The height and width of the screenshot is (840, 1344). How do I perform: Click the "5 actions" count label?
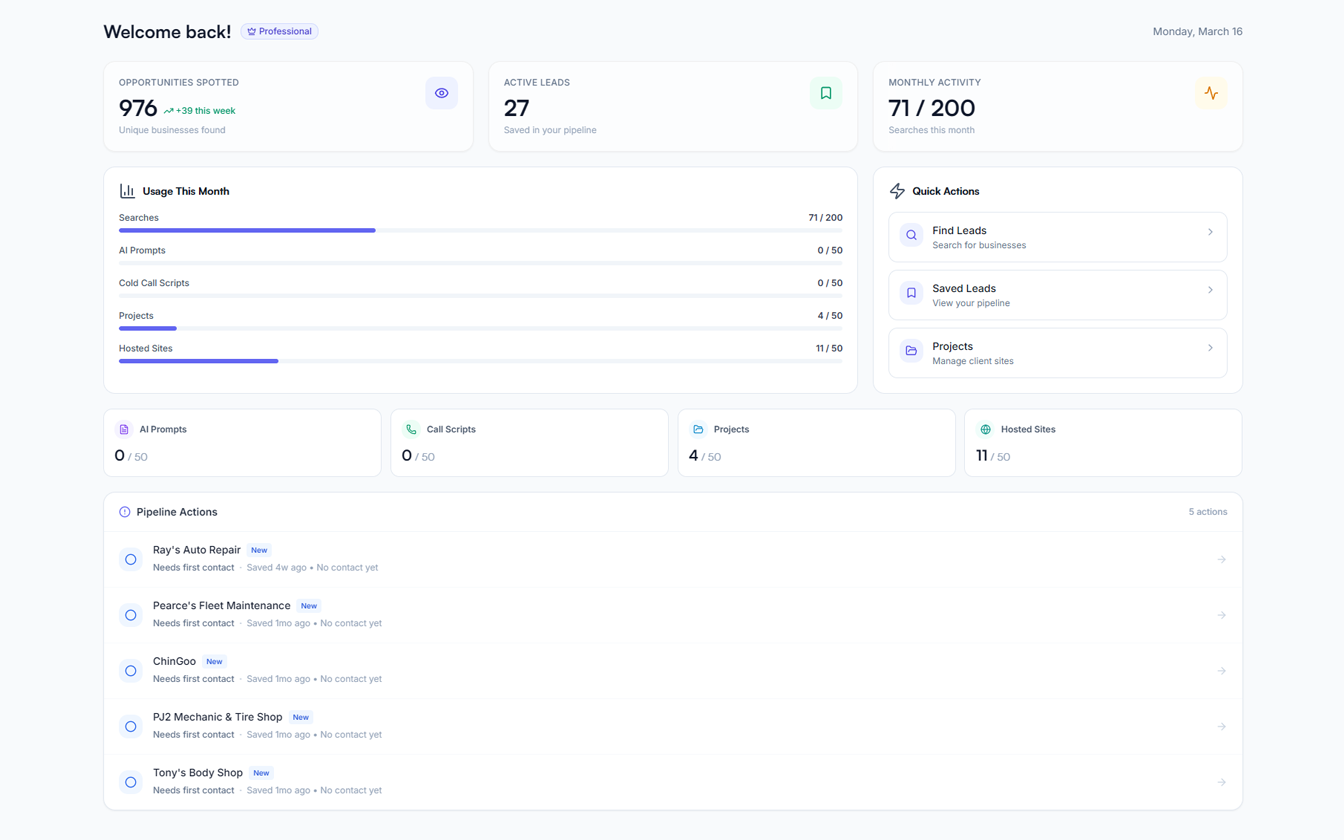1208,512
